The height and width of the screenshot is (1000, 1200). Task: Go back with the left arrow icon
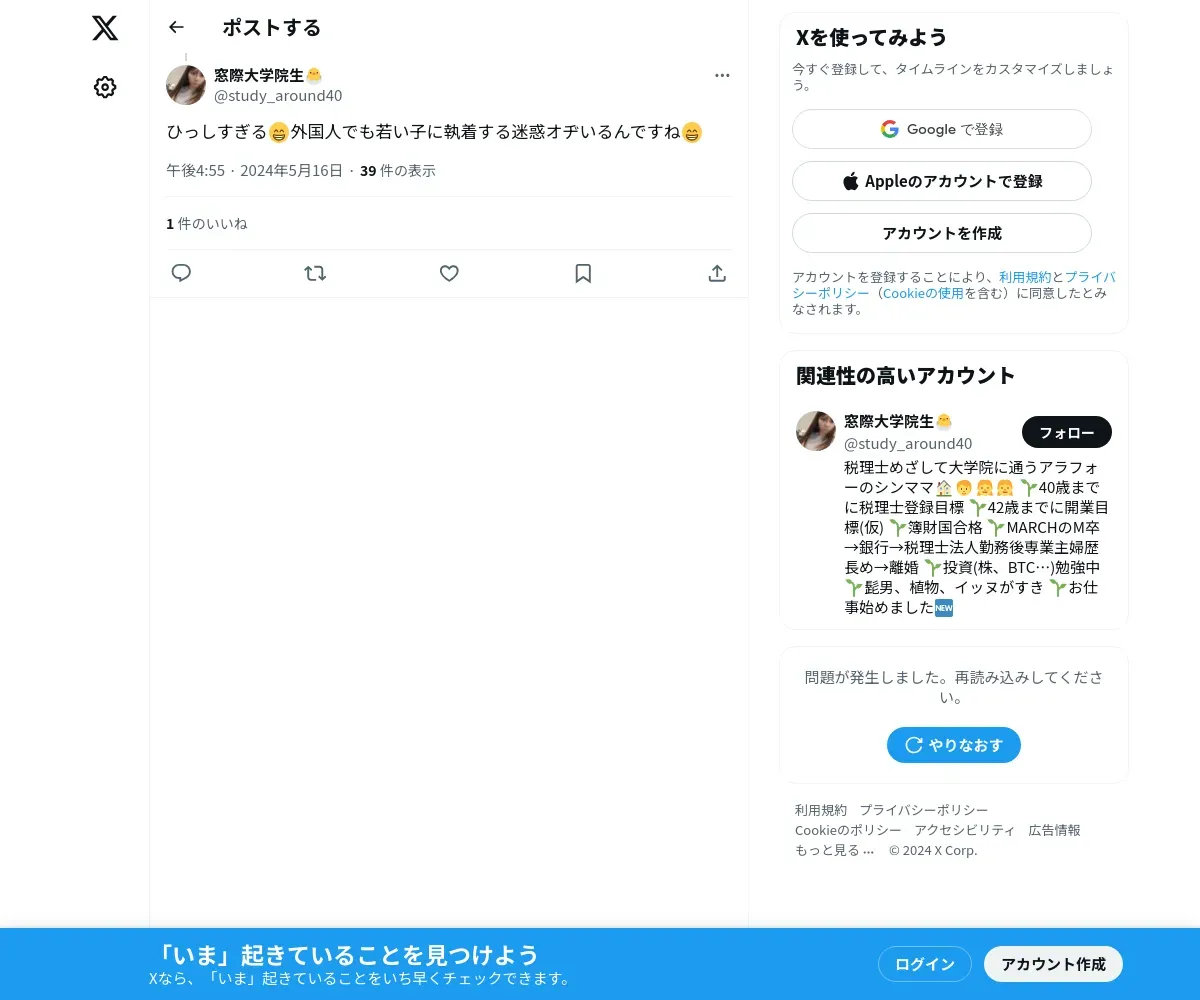[177, 27]
